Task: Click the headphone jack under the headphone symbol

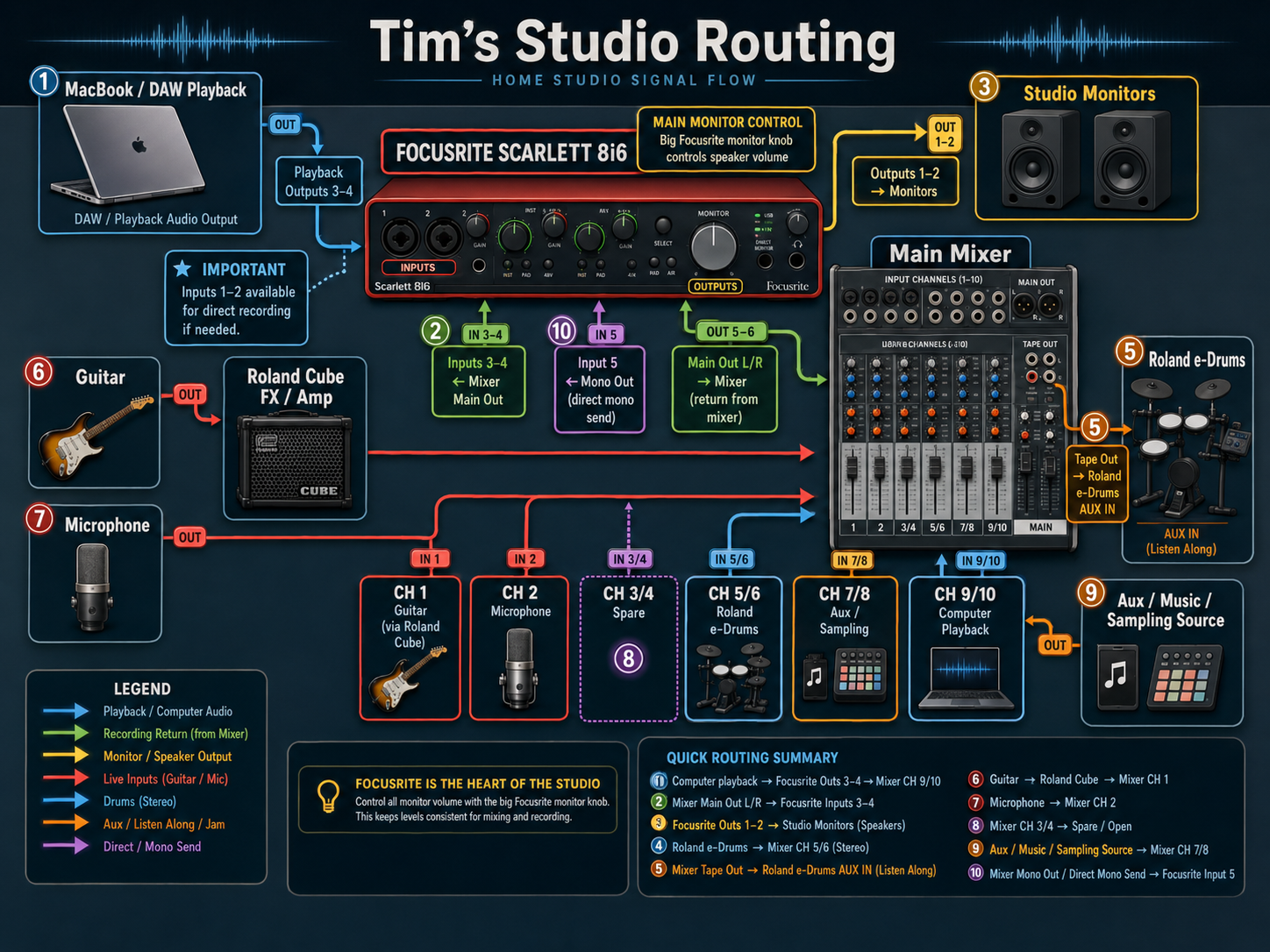Action: pyautogui.click(x=796, y=260)
